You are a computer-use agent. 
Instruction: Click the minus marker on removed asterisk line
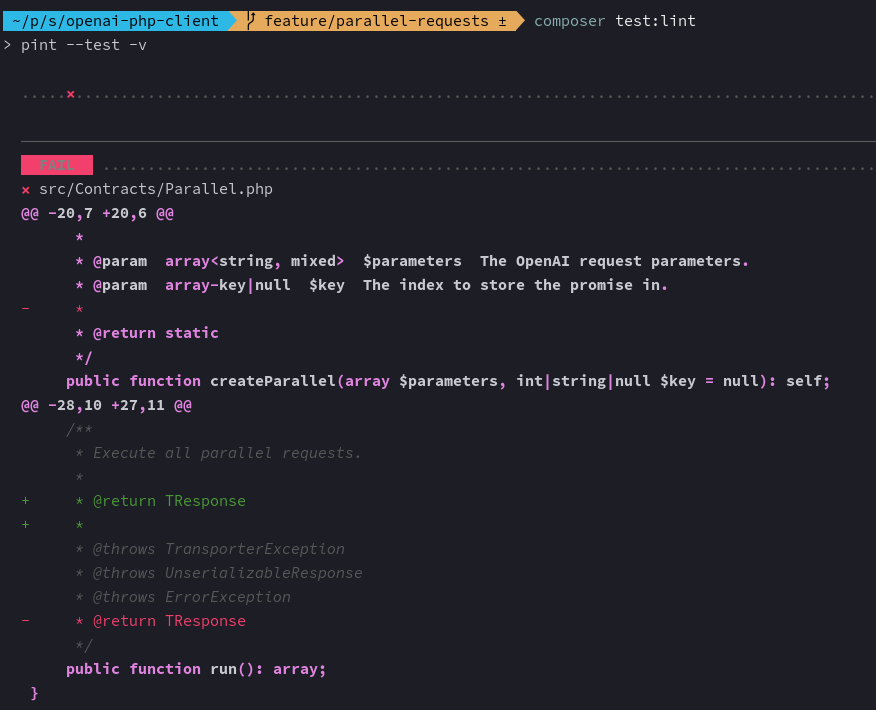click(26, 308)
